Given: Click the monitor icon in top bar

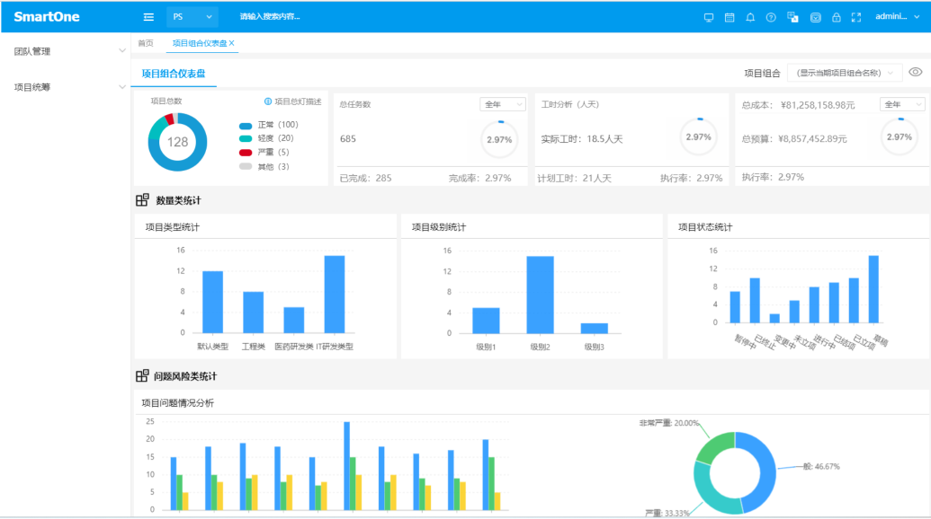Looking at the screenshot, I should click(709, 17).
